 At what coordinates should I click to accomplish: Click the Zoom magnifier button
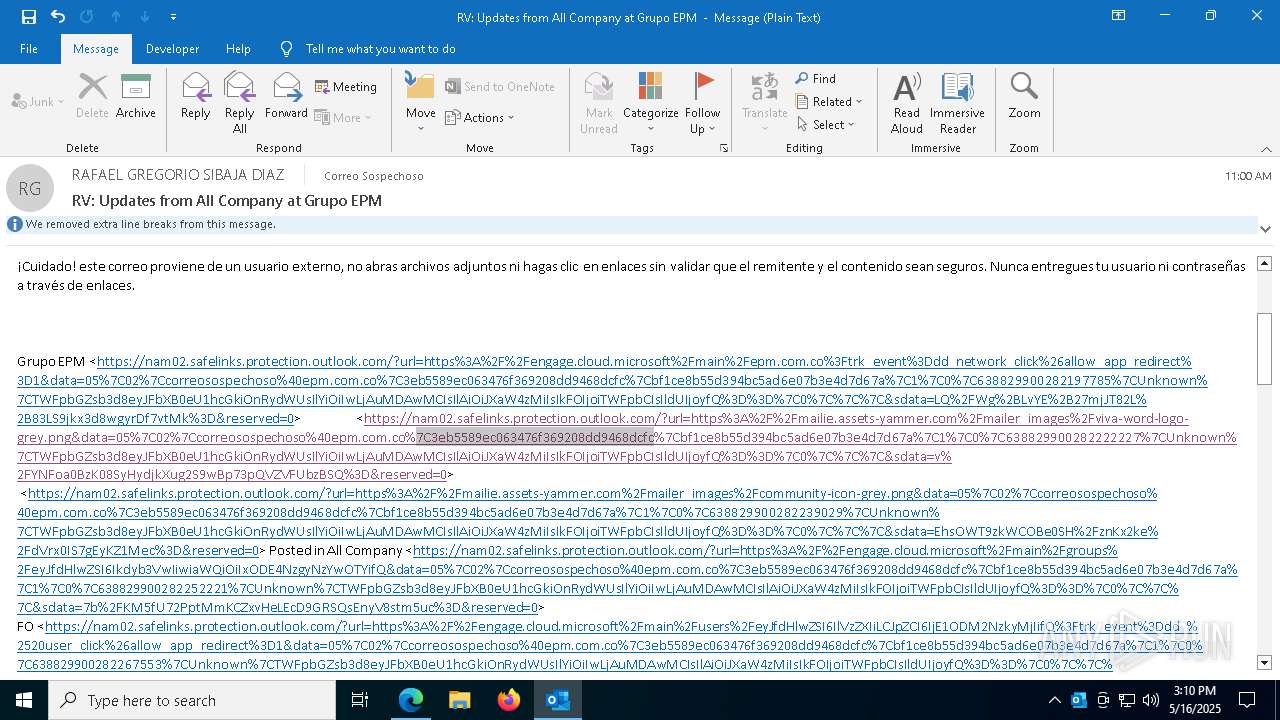(x=1024, y=96)
